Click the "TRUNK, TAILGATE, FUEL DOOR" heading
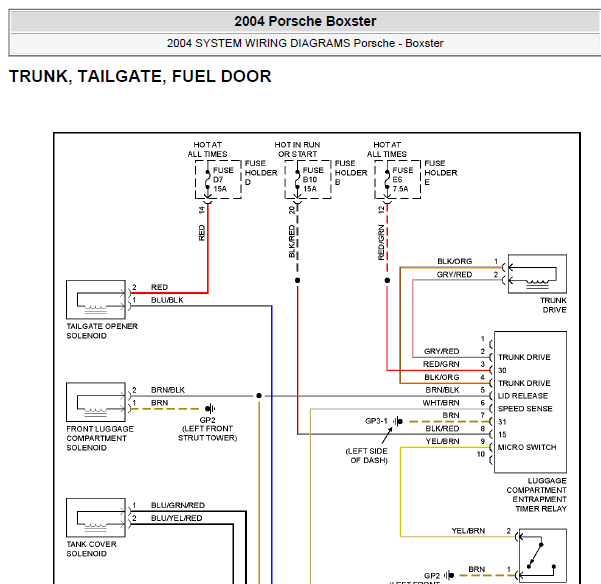 click(x=140, y=76)
